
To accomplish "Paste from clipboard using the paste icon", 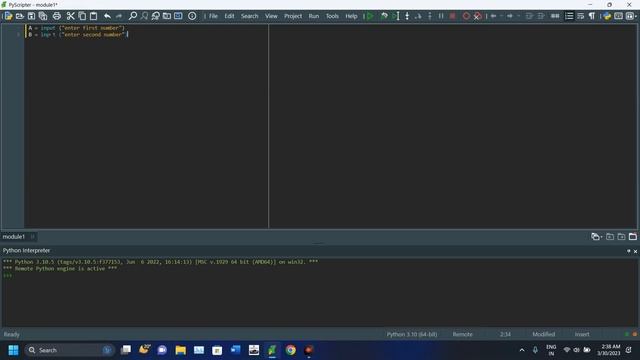I will [93, 16].
